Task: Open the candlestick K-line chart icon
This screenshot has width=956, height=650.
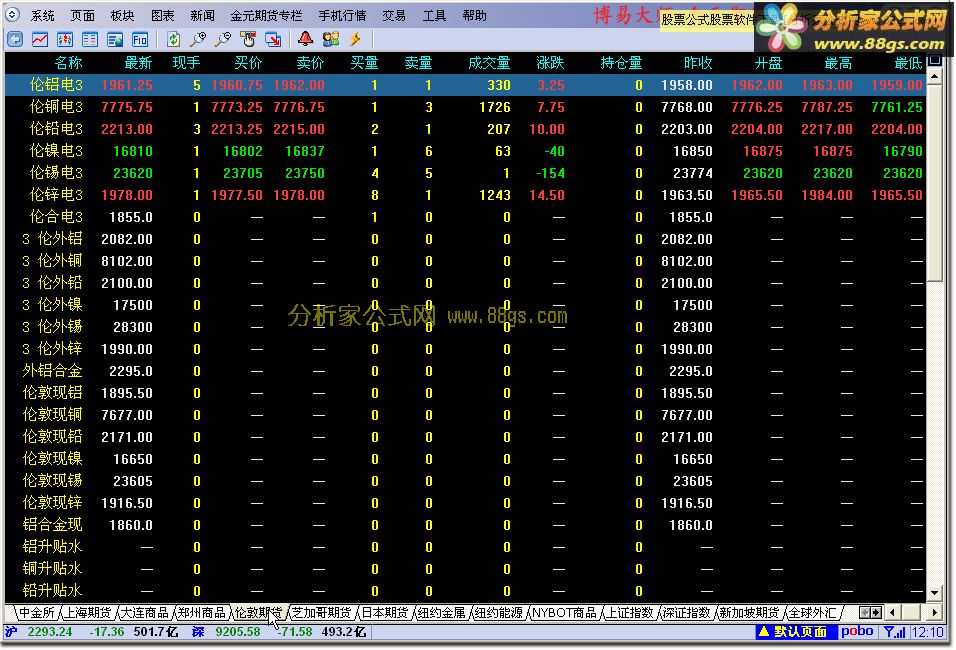Action: click(x=65, y=40)
